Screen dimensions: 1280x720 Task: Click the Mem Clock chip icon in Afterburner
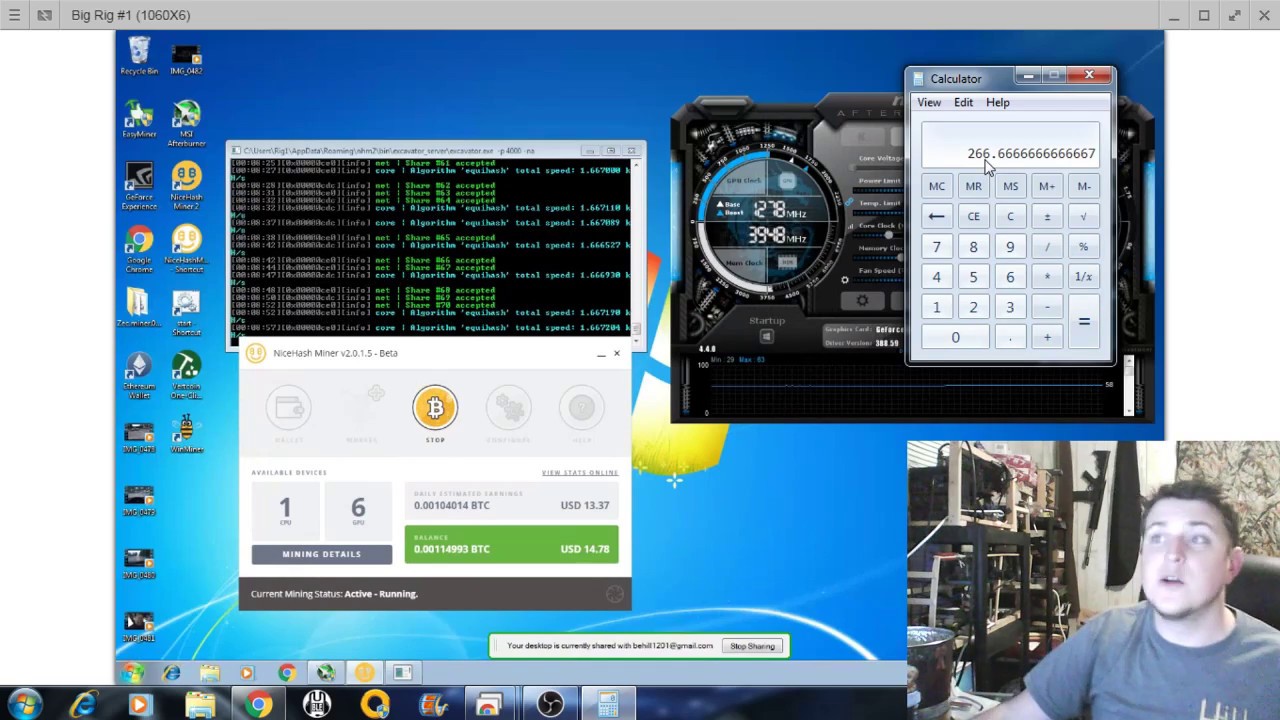pos(787,262)
